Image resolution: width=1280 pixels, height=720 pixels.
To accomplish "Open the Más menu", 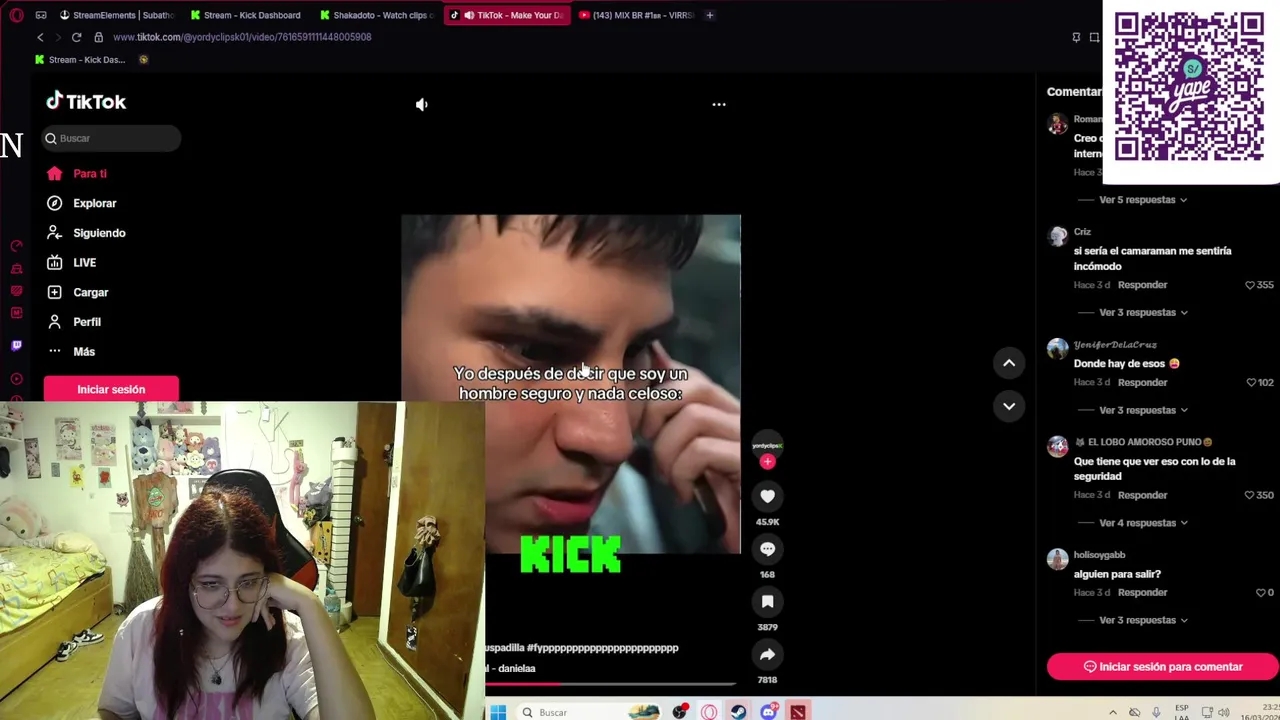I will tap(71, 352).
